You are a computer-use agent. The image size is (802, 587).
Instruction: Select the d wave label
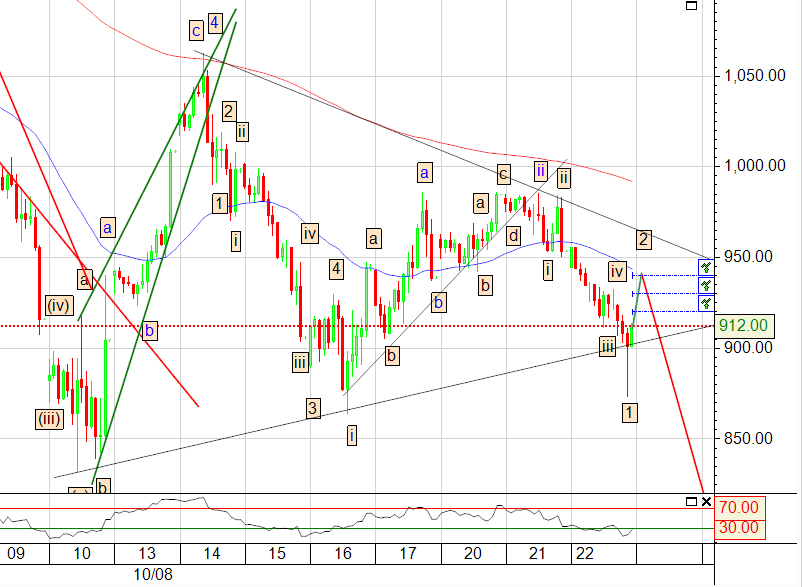tap(514, 236)
